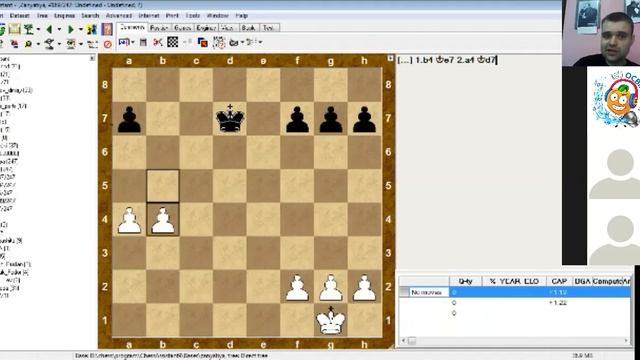The width and height of the screenshot is (640, 360).
Task: Click the camera-like icon in the notation toolbar
Action: point(234,42)
